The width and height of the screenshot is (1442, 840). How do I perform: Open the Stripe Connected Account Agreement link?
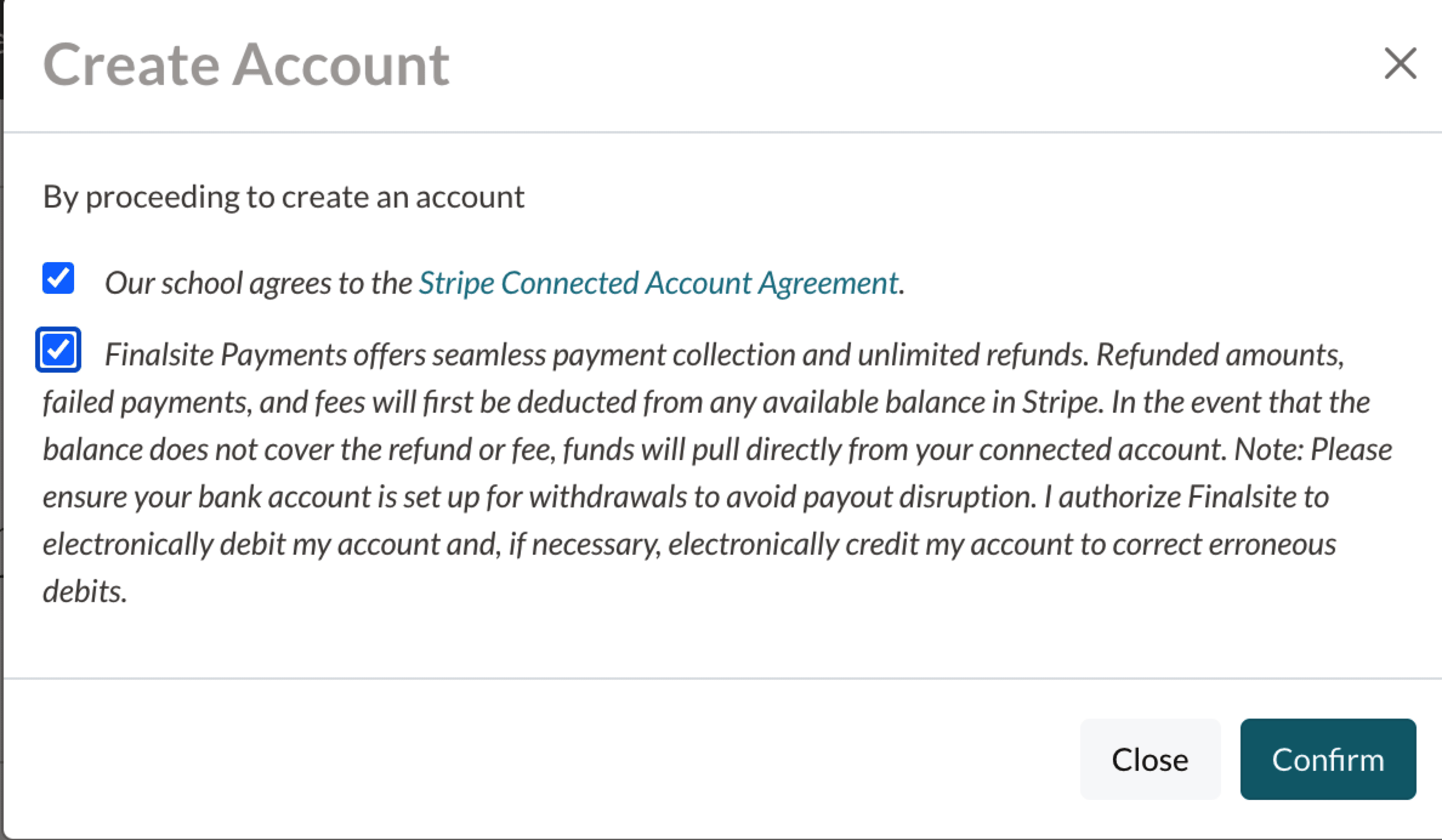(x=658, y=283)
